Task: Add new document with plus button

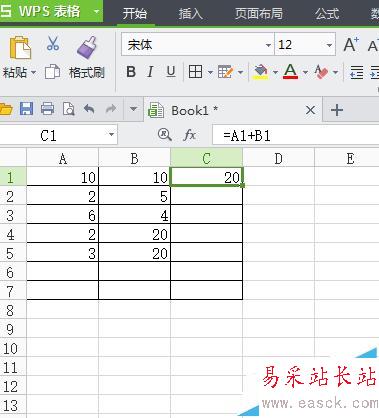Action: [x=337, y=110]
